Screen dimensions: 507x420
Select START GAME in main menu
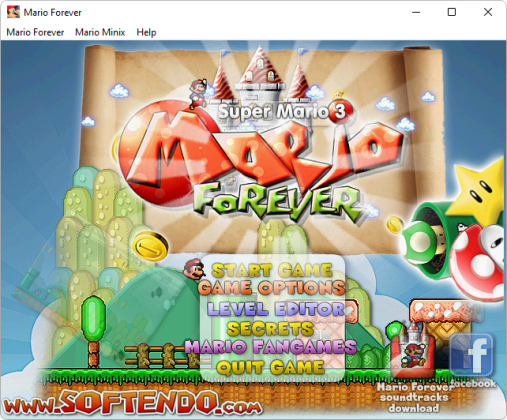coord(272,271)
